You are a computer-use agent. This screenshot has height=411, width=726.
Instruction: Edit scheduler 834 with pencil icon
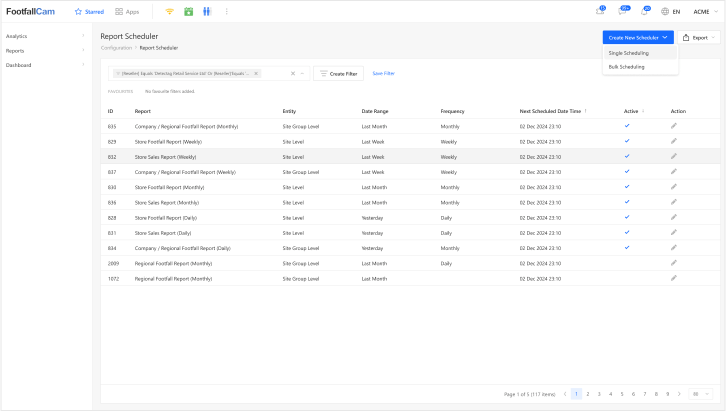674,248
